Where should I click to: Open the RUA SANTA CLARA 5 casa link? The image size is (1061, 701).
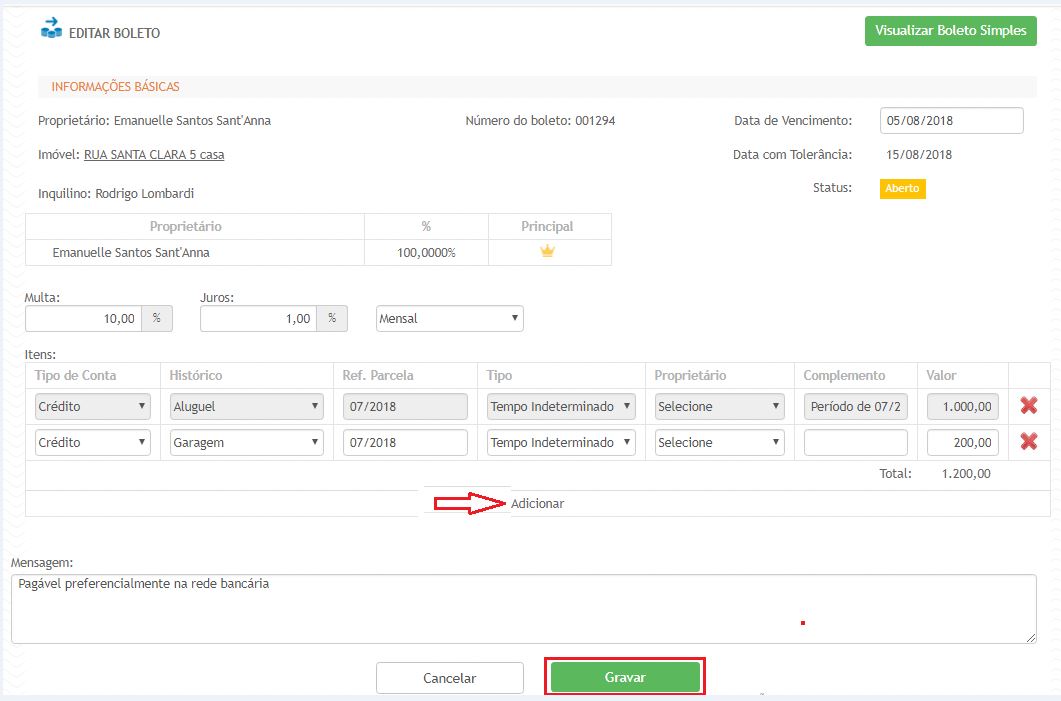tap(154, 155)
